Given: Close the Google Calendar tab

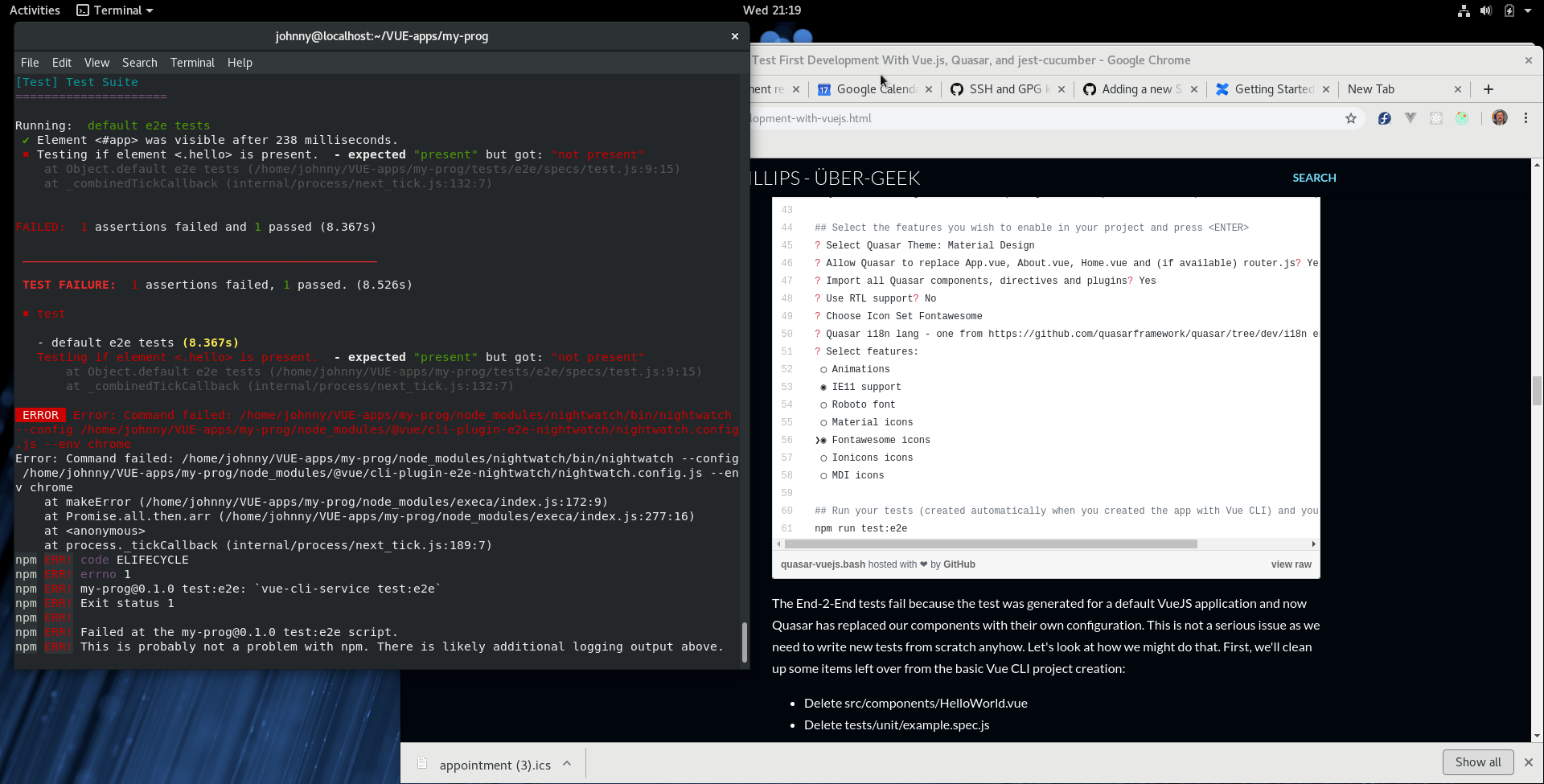Looking at the screenshot, I should coord(929,89).
